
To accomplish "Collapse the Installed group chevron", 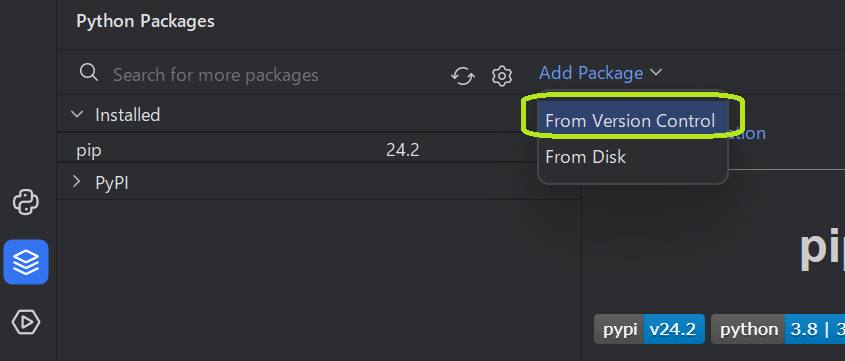I will click(x=77, y=114).
